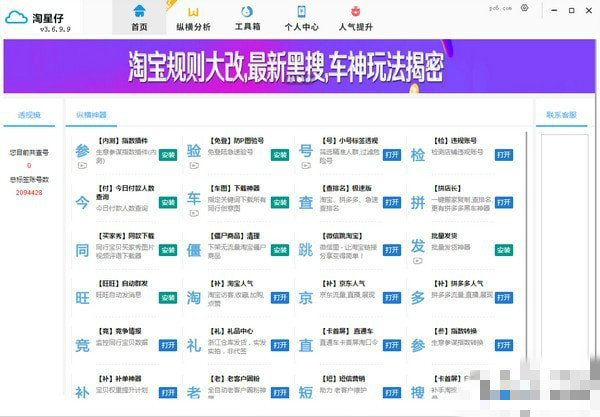
Task: Click the 直 icon for 直通车
Action: pos(306,345)
